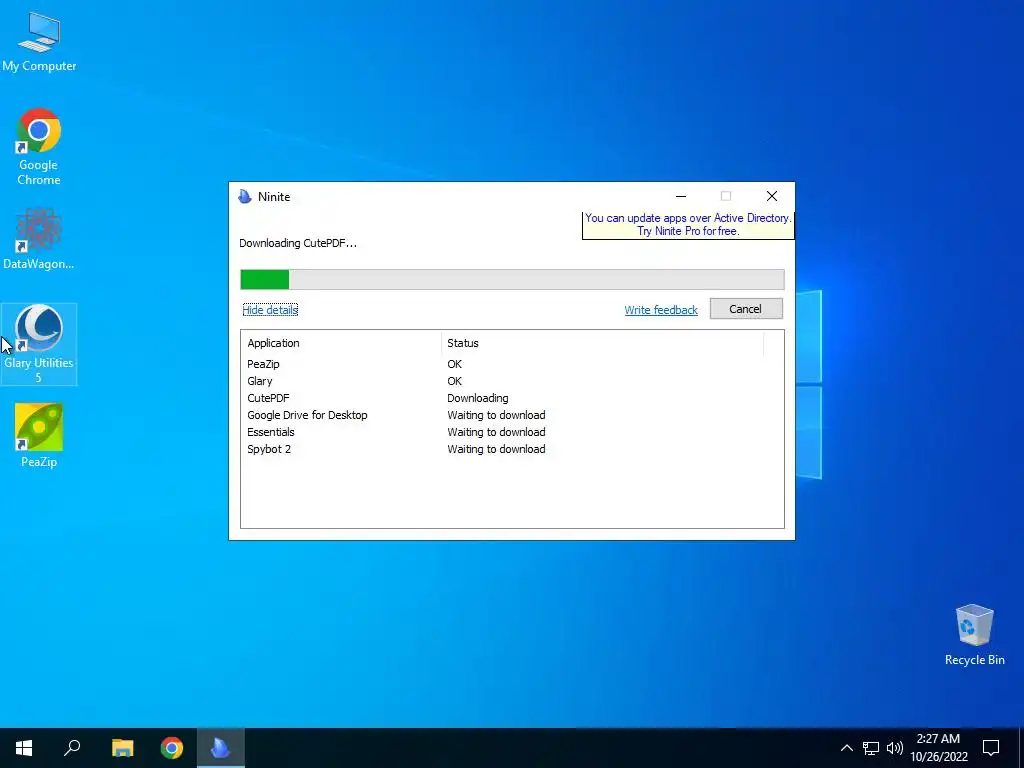Open the taskbar clock showing 2:27 AM

point(938,748)
